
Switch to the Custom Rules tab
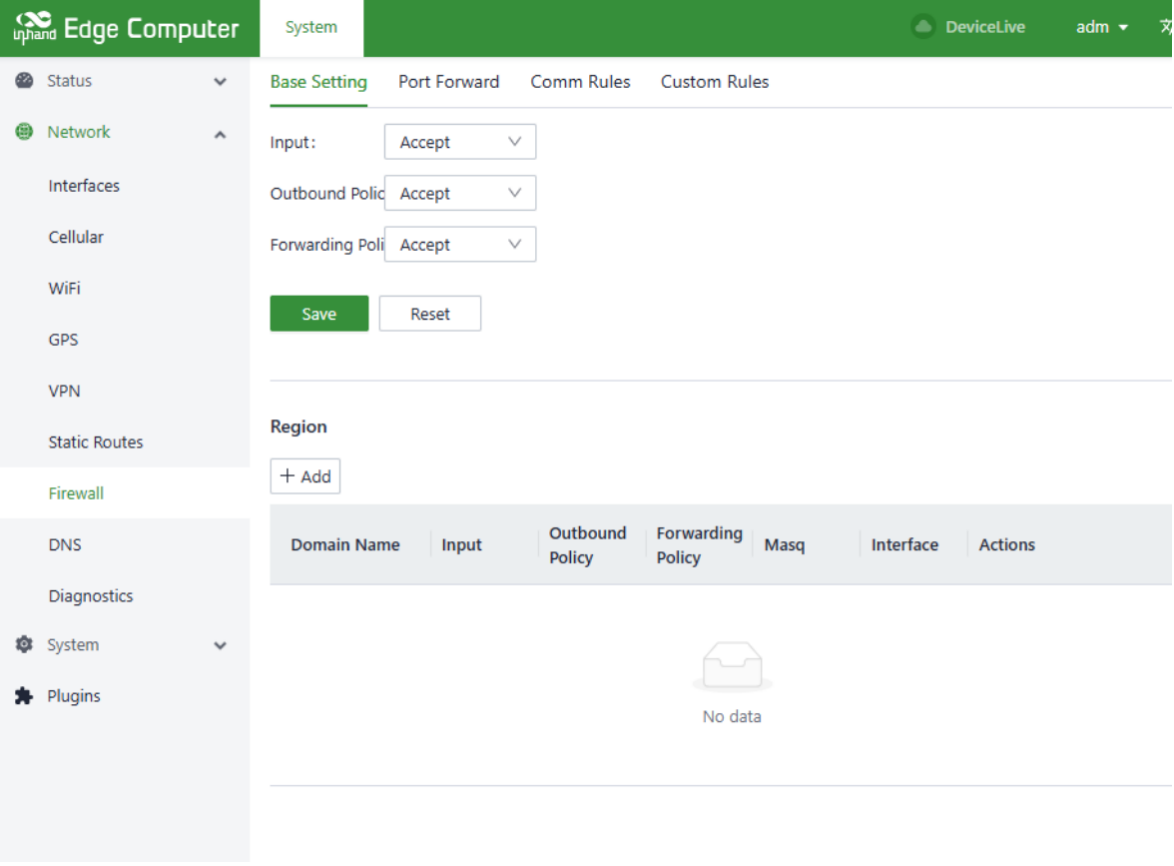pyautogui.click(x=714, y=82)
